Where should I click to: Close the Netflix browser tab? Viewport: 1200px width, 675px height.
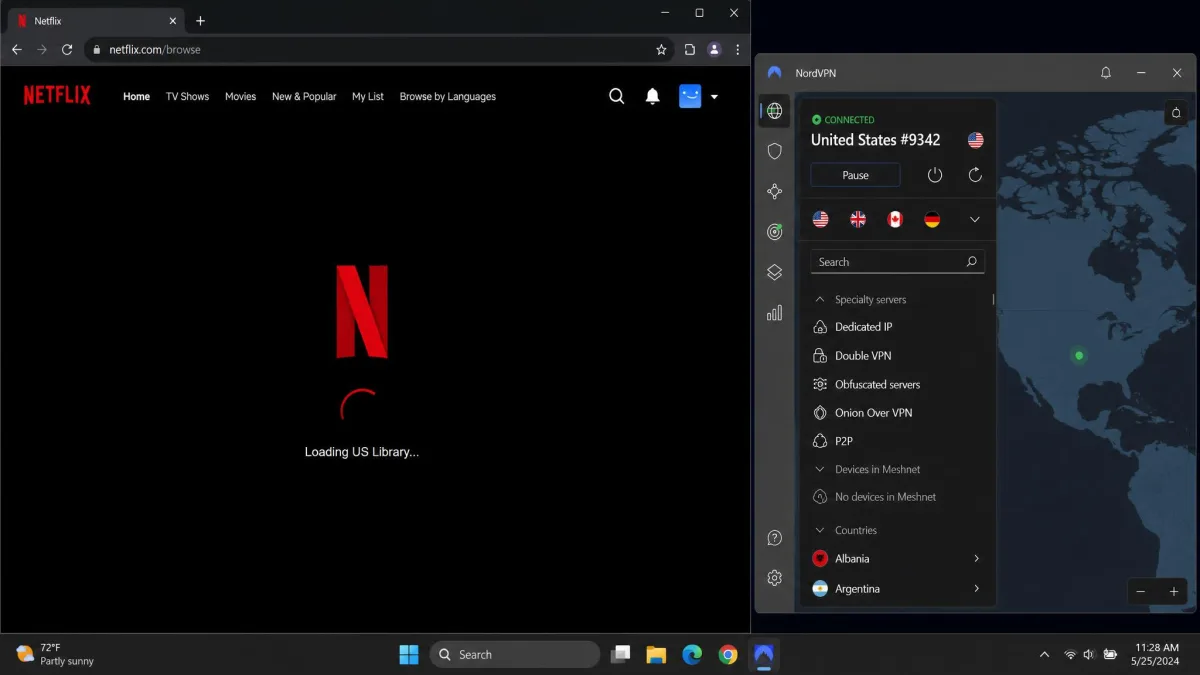click(x=173, y=20)
